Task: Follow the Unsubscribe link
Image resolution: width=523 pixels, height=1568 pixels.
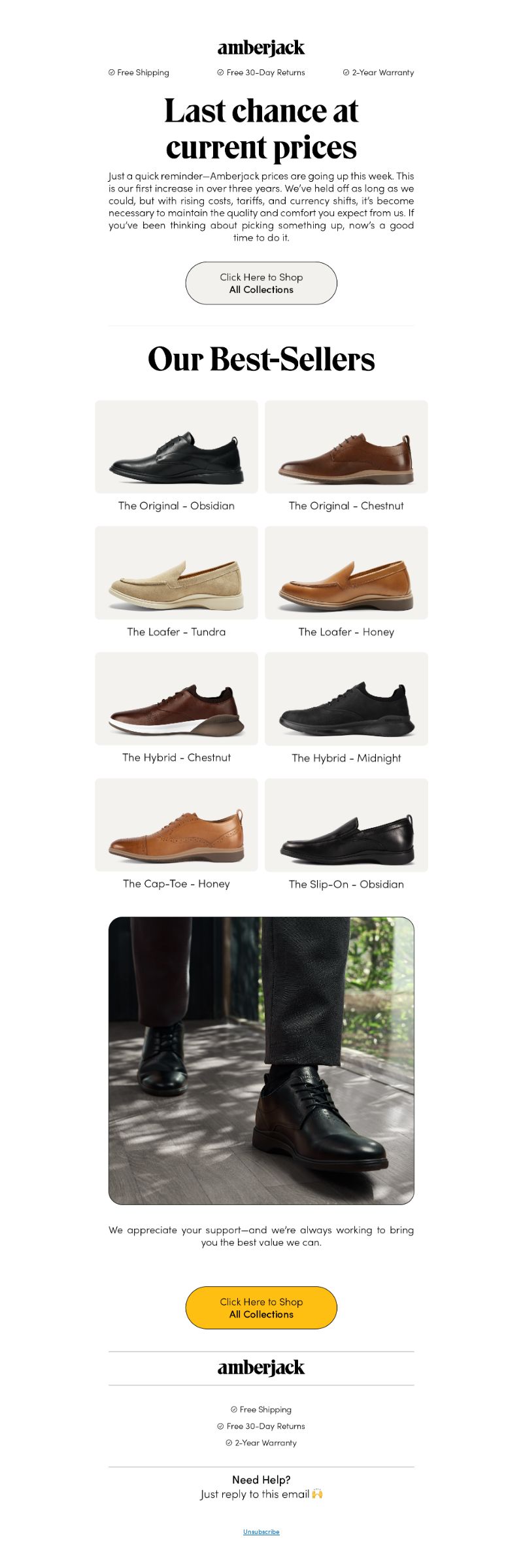Action: tap(261, 1531)
